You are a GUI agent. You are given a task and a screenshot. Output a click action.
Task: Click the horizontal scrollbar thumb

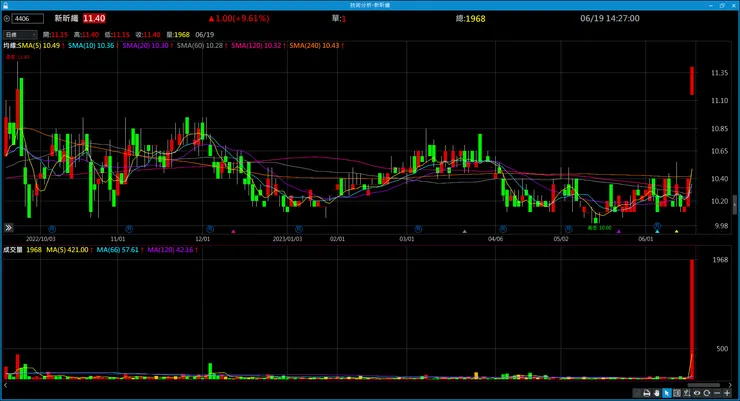(x=704, y=385)
